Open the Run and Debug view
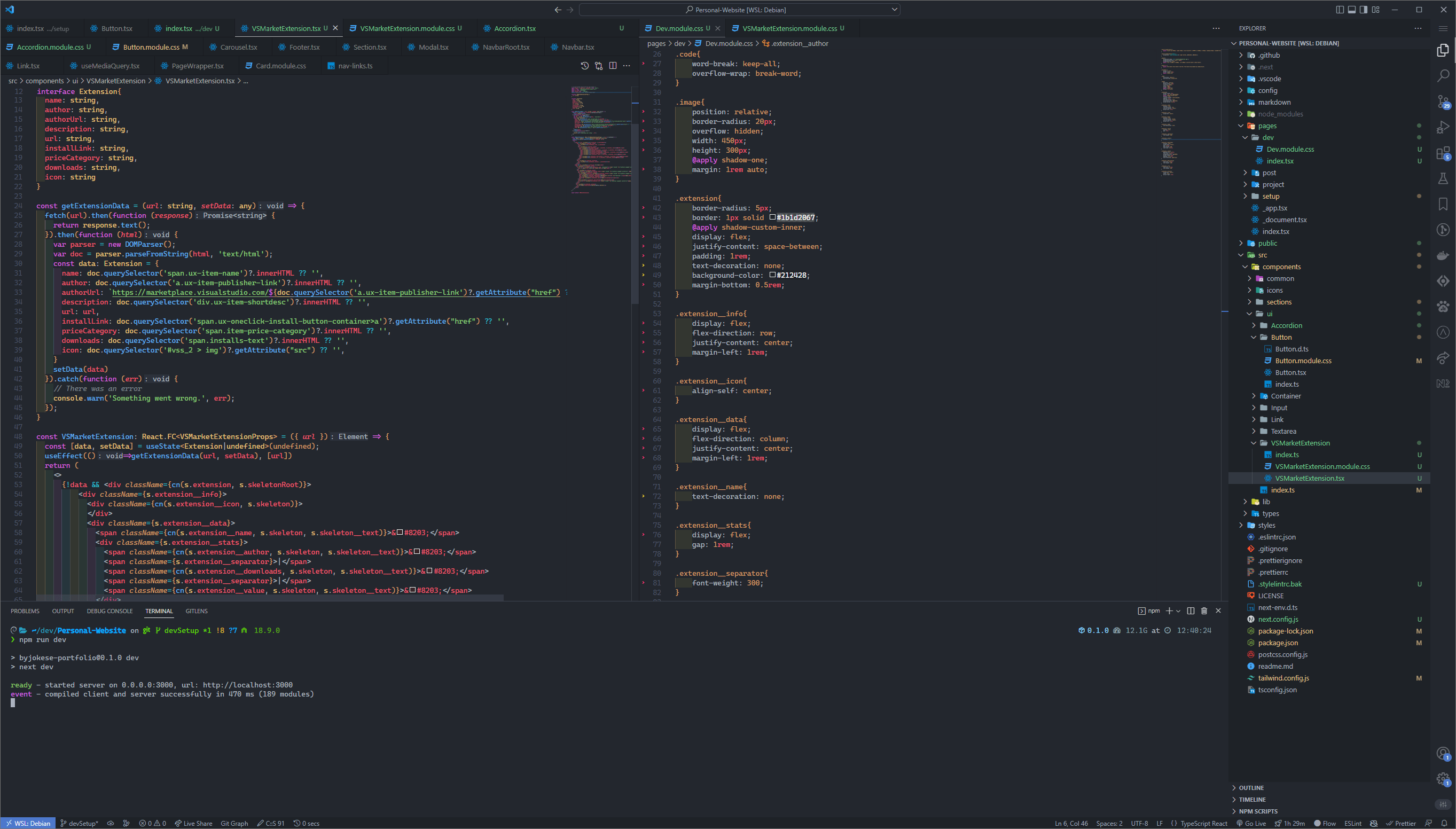The height and width of the screenshot is (829, 1456). (1442, 127)
